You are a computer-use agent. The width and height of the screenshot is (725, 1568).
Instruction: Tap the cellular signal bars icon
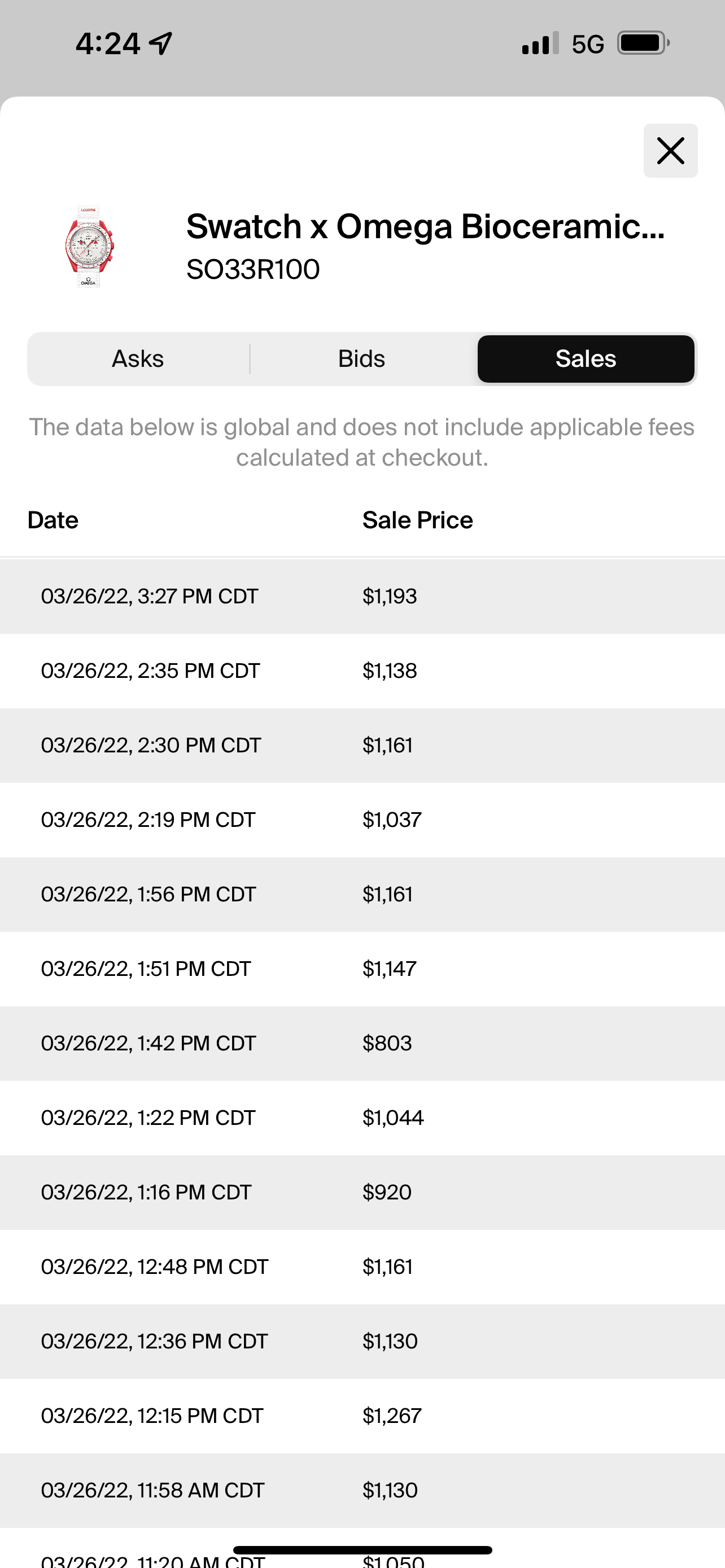tap(540, 44)
